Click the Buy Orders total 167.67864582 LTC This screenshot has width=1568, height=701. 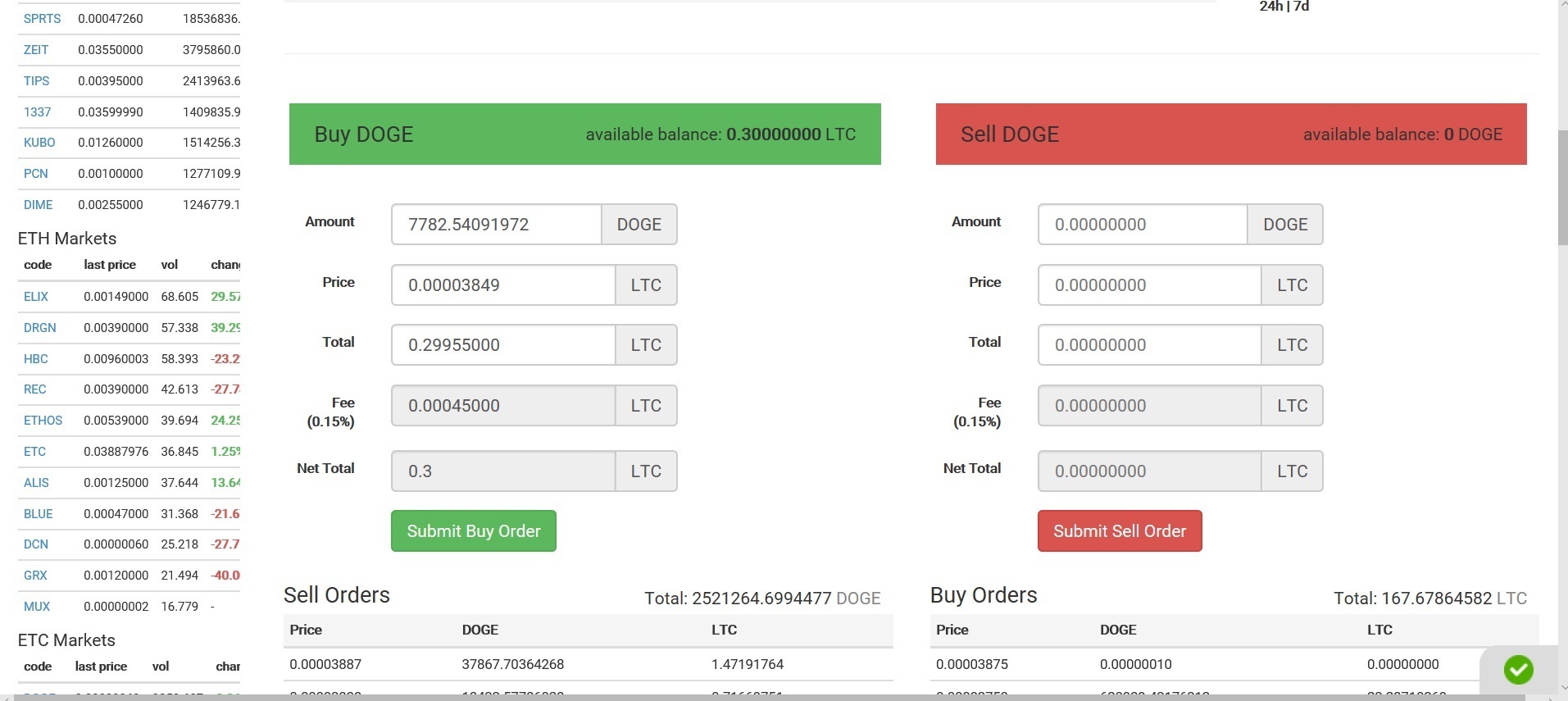[1430, 599]
